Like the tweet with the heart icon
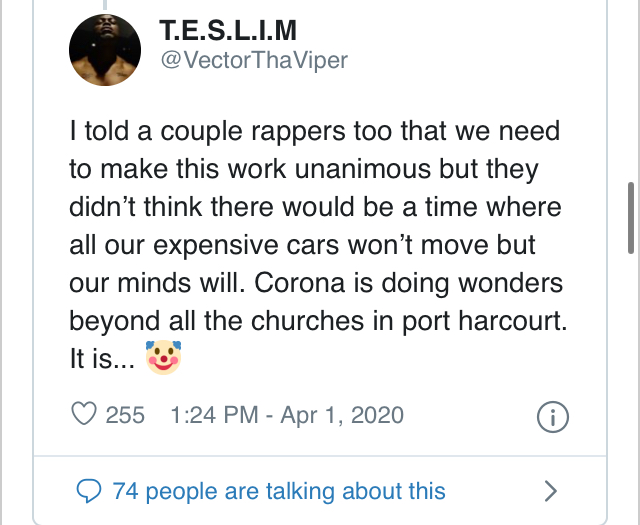Image resolution: width=640 pixels, height=525 pixels. pos(85,414)
